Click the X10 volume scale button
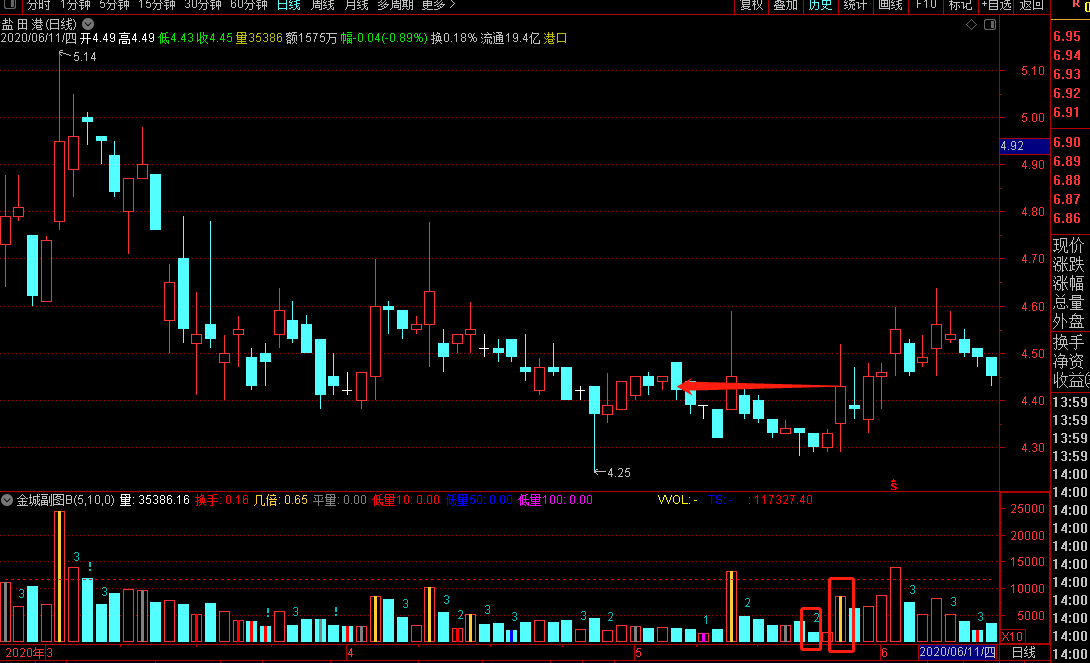This screenshot has width=1090, height=663. click(1012, 636)
